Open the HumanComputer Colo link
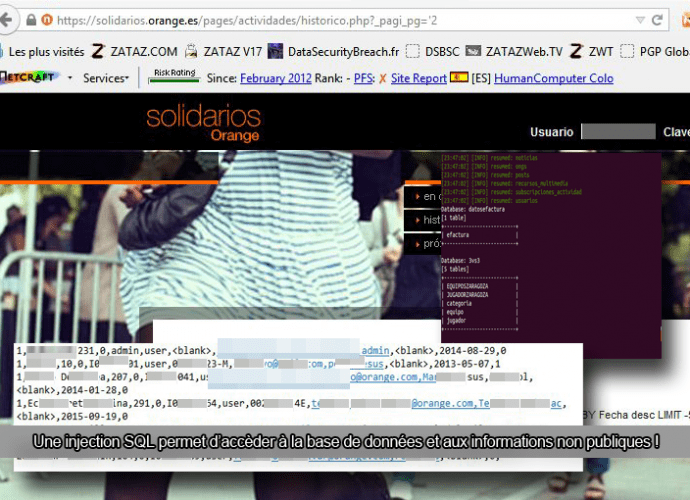The width and height of the screenshot is (690, 500). point(554,78)
